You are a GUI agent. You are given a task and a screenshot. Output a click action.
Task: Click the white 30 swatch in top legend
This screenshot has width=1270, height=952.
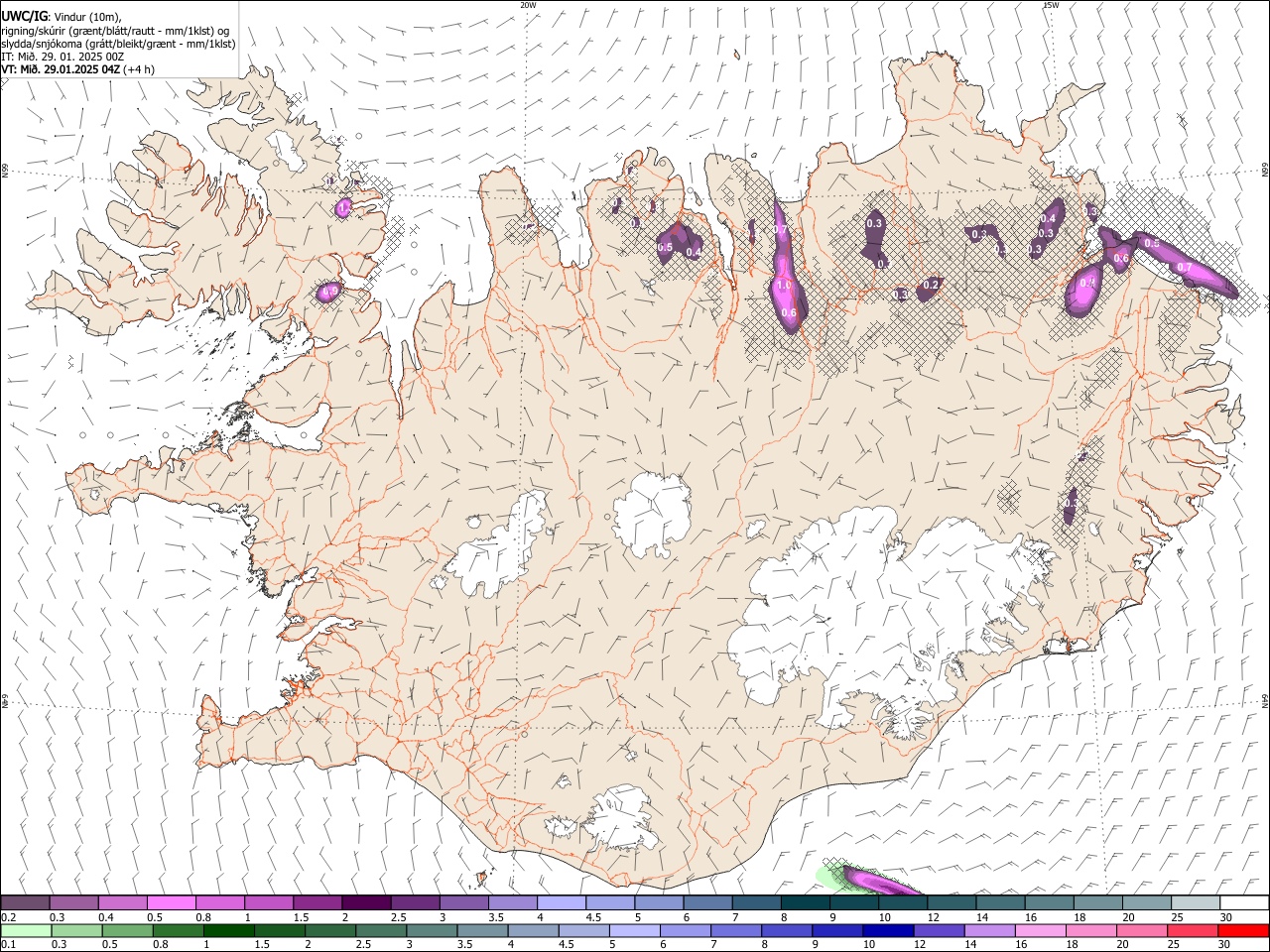click(1243, 902)
